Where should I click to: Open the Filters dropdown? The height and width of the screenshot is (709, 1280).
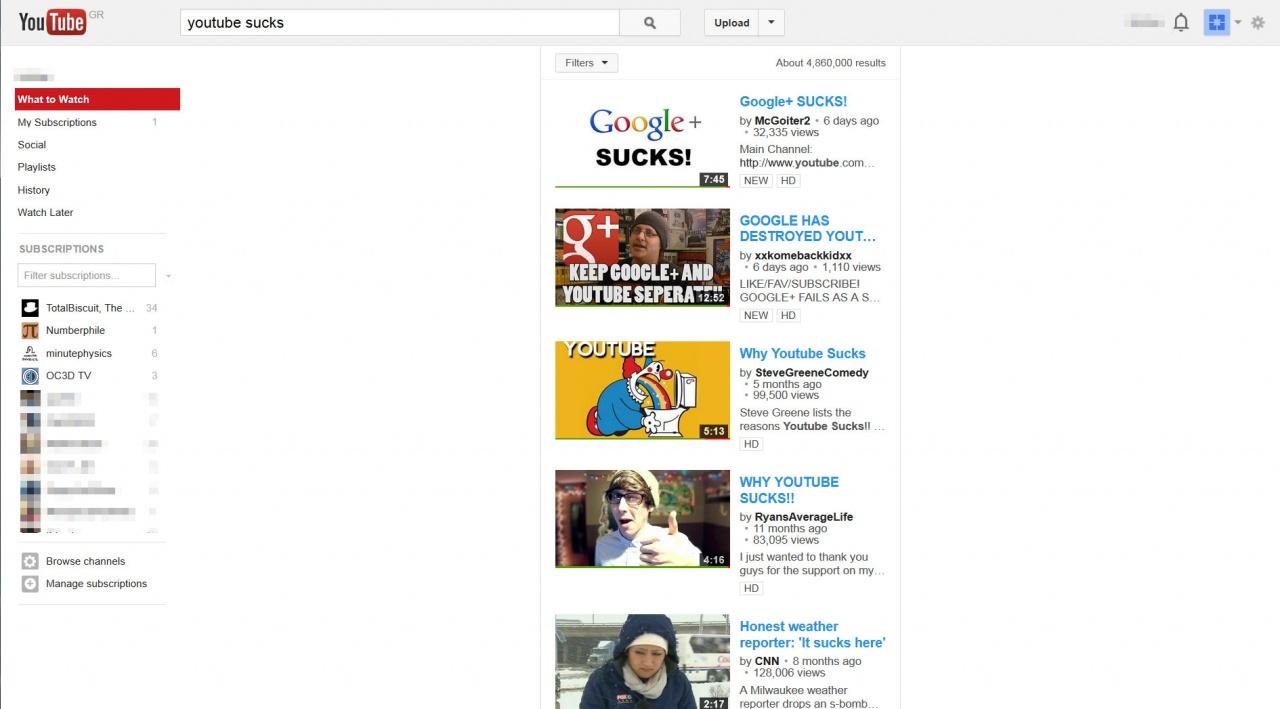587,63
